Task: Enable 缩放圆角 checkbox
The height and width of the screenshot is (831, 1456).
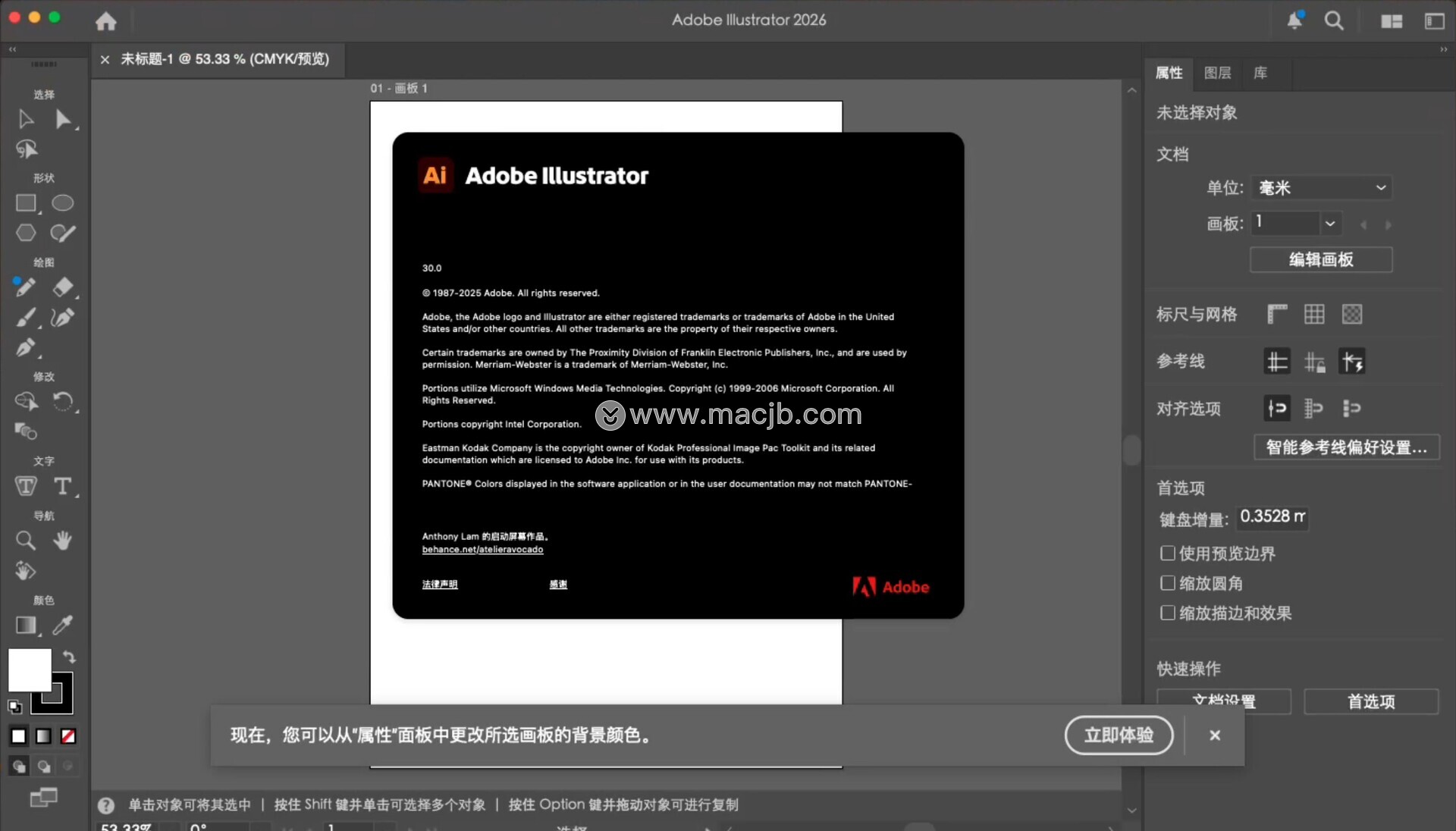Action: click(1168, 583)
